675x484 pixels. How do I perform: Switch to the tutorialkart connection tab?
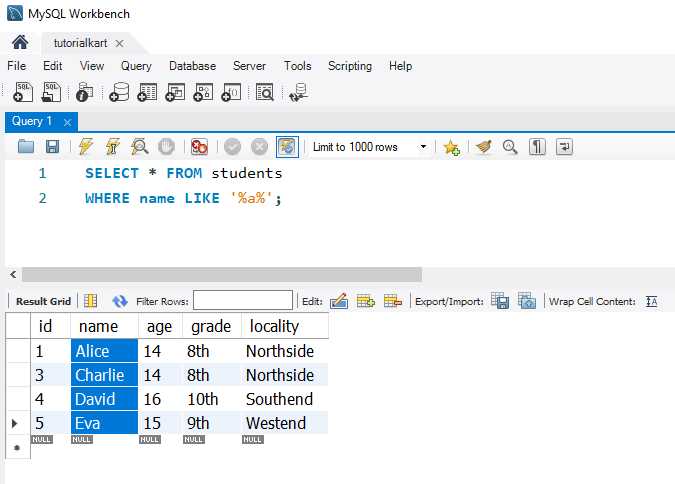(x=73, y=43)
